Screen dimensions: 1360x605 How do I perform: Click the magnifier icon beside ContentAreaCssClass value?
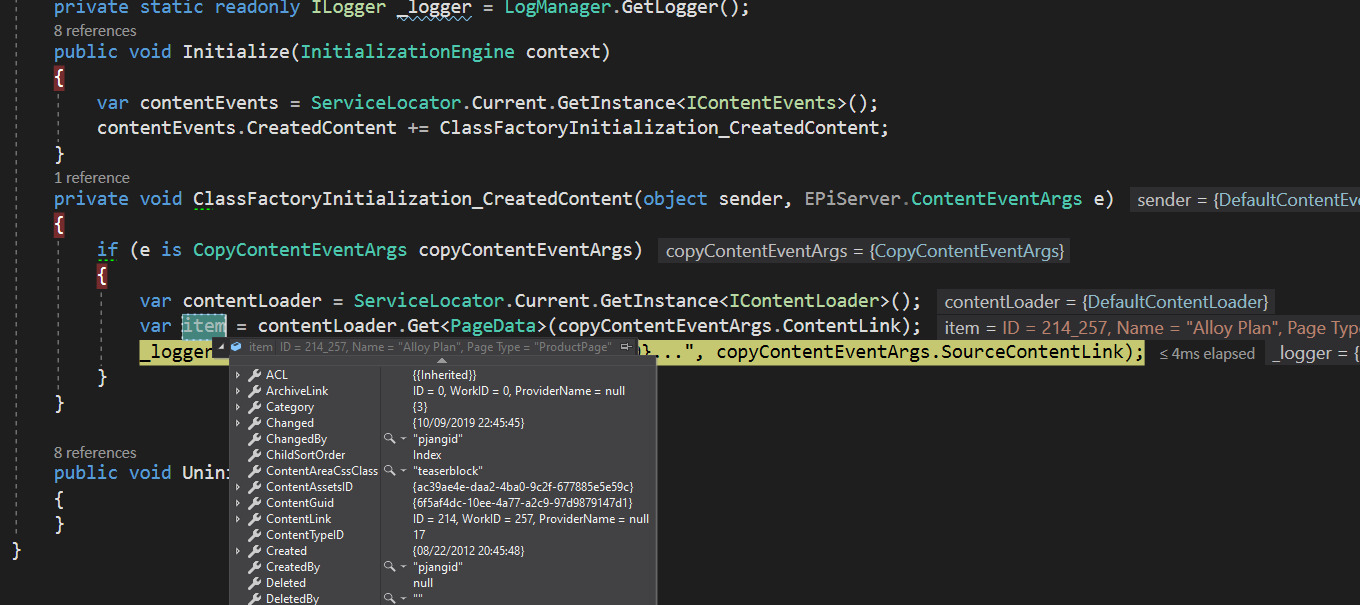[390, 471]
